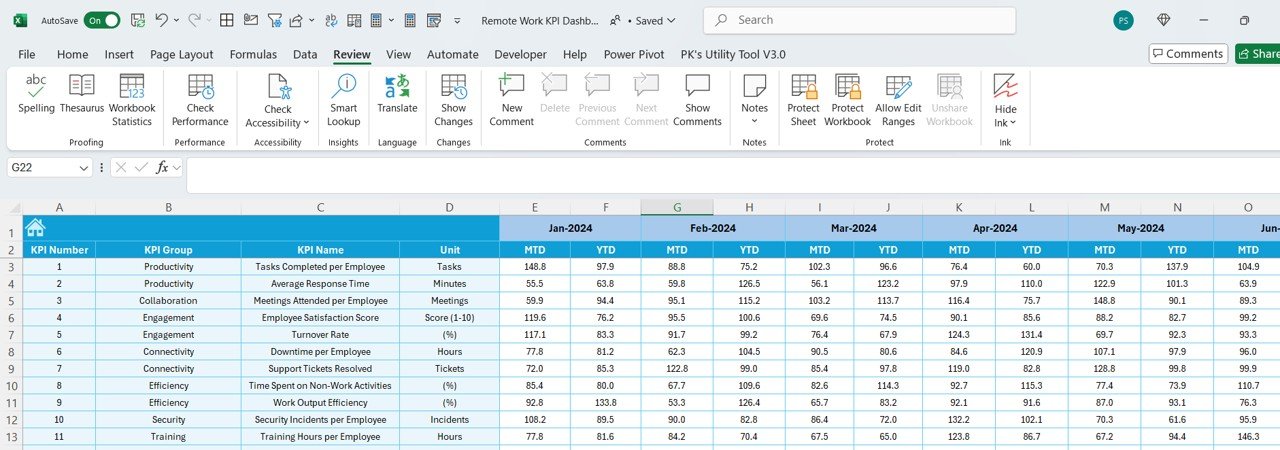
Task: Click the Translate tool
Action: (397, 94)
